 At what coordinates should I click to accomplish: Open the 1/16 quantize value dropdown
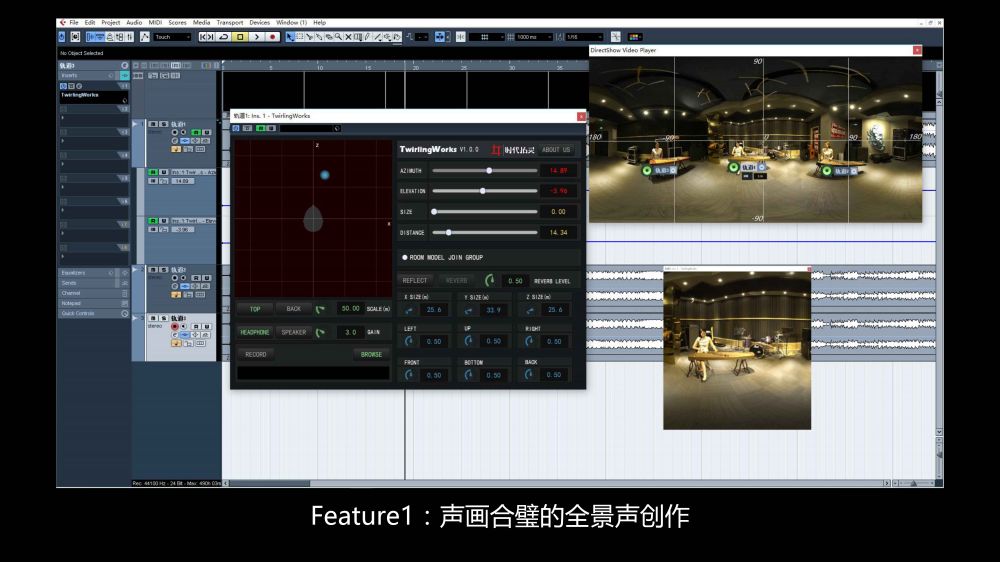584,37
